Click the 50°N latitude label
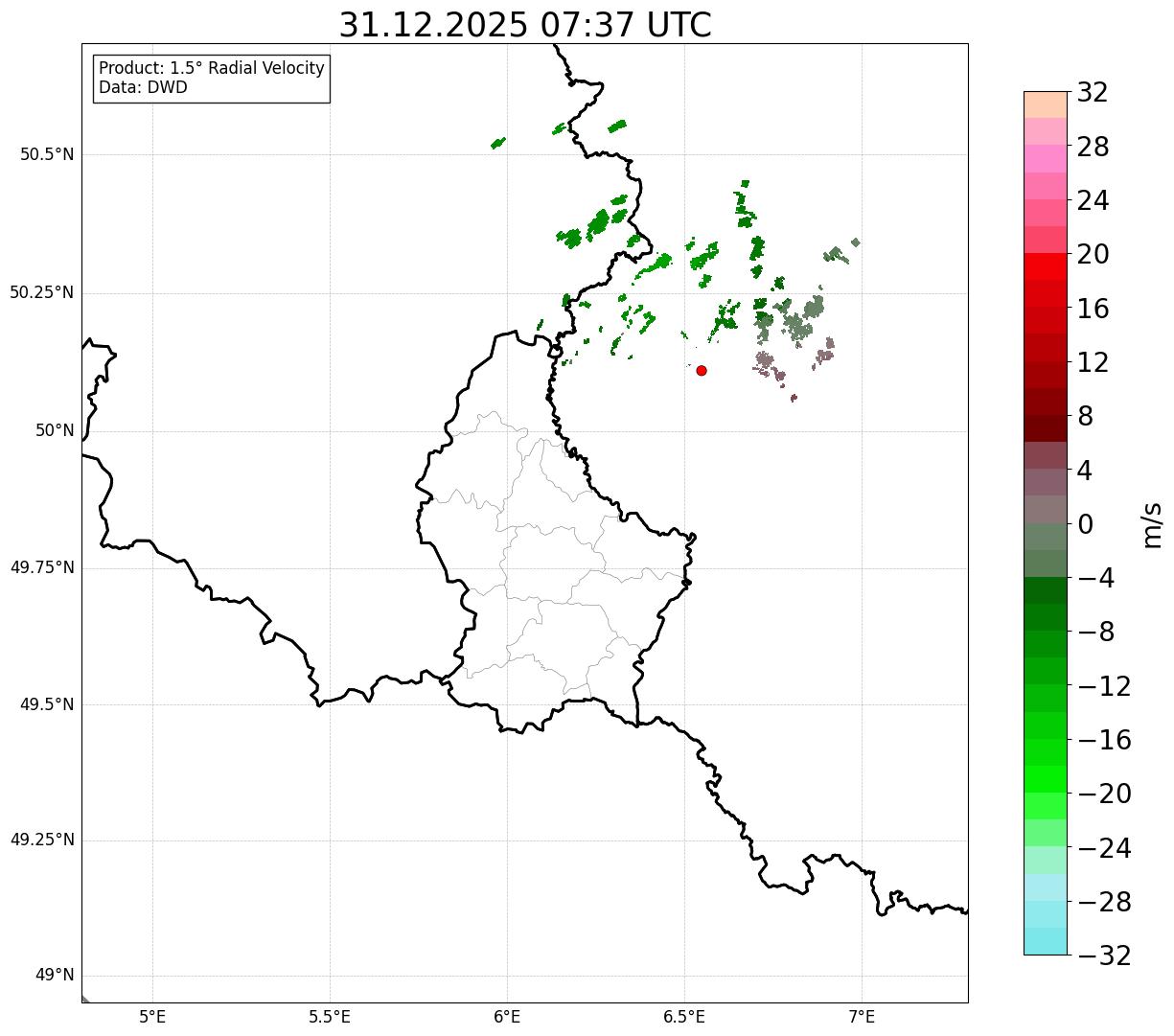This screenshot has height=1036, width=1174. [55, 430]
